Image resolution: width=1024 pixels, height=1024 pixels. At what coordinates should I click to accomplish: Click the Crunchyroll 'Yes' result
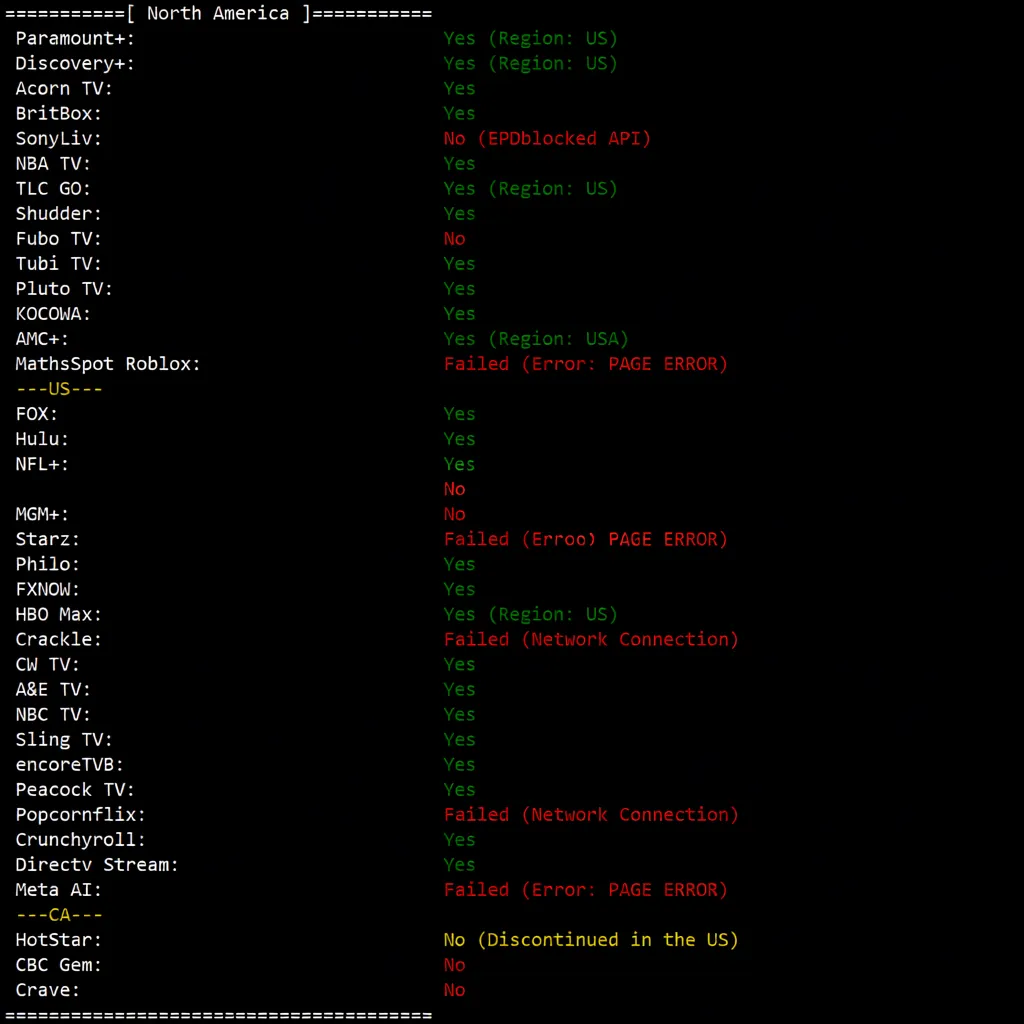coord(458,838)
